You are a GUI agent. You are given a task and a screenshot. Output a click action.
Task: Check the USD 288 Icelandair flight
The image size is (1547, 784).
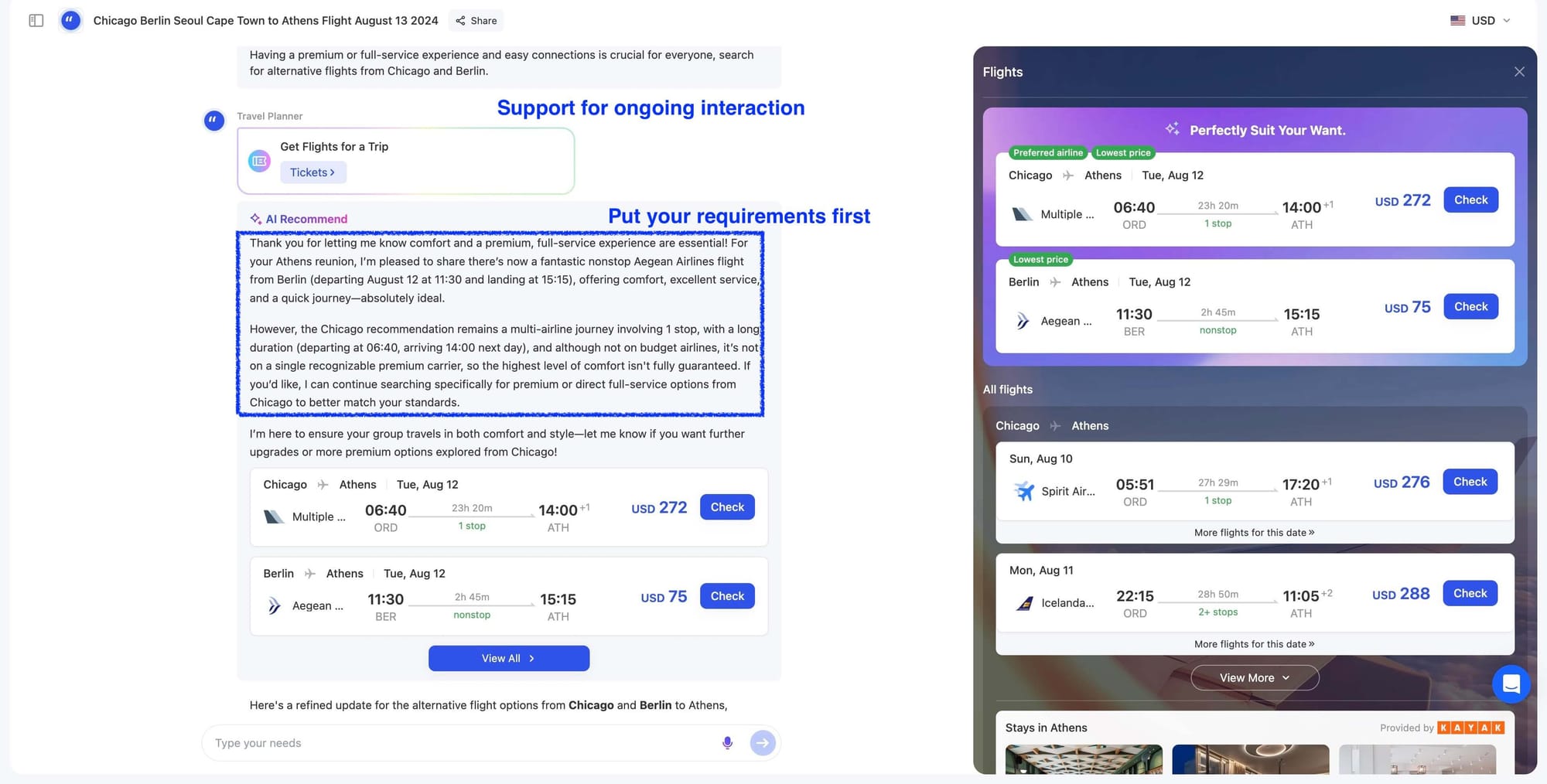point(1470,594)
